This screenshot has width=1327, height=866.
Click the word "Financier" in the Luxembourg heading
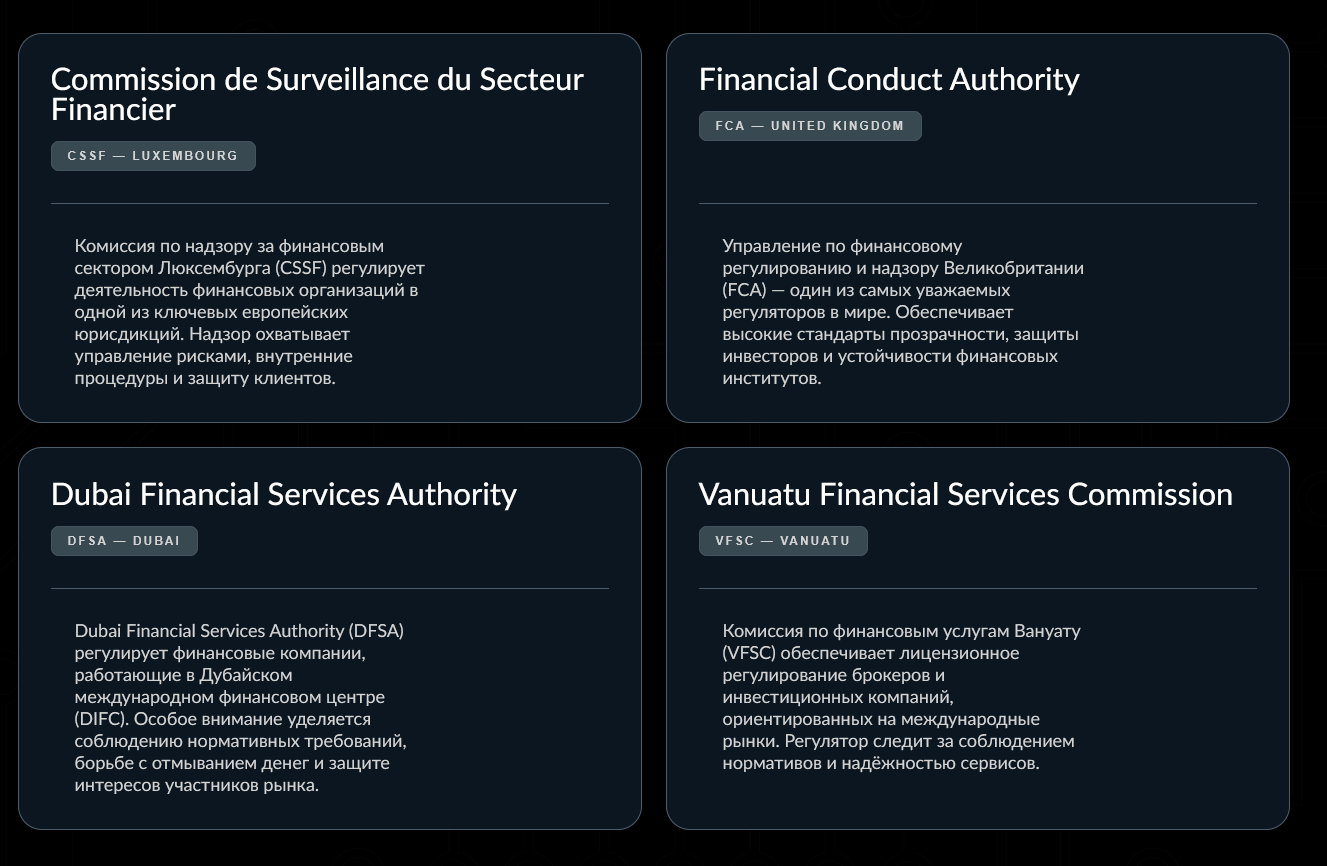(113, 110)
